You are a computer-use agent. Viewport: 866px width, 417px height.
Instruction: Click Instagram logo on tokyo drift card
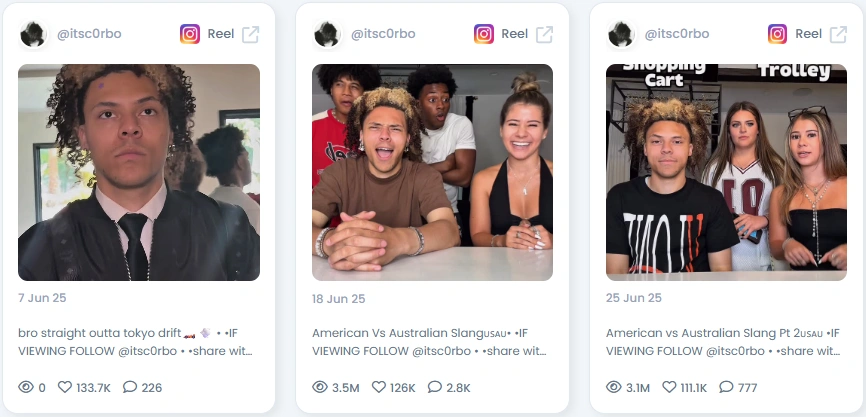click(x=189, y=34)
